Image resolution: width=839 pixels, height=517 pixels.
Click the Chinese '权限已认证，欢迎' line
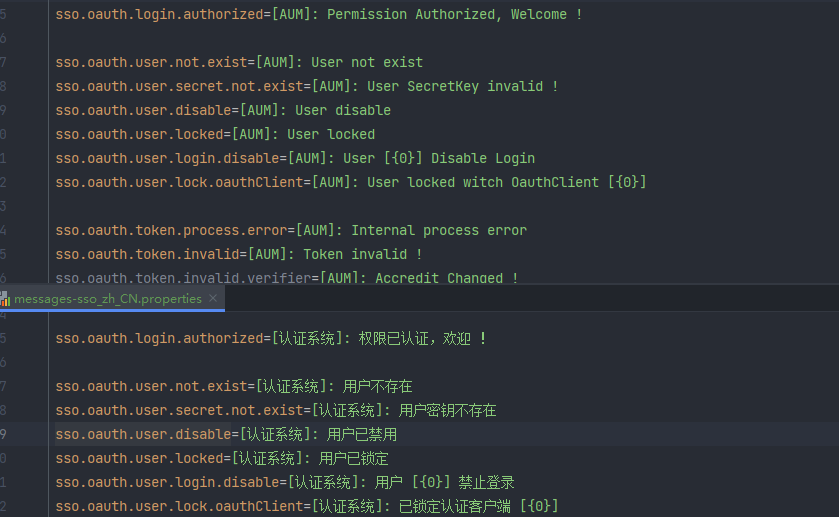[x=271, y=338]
